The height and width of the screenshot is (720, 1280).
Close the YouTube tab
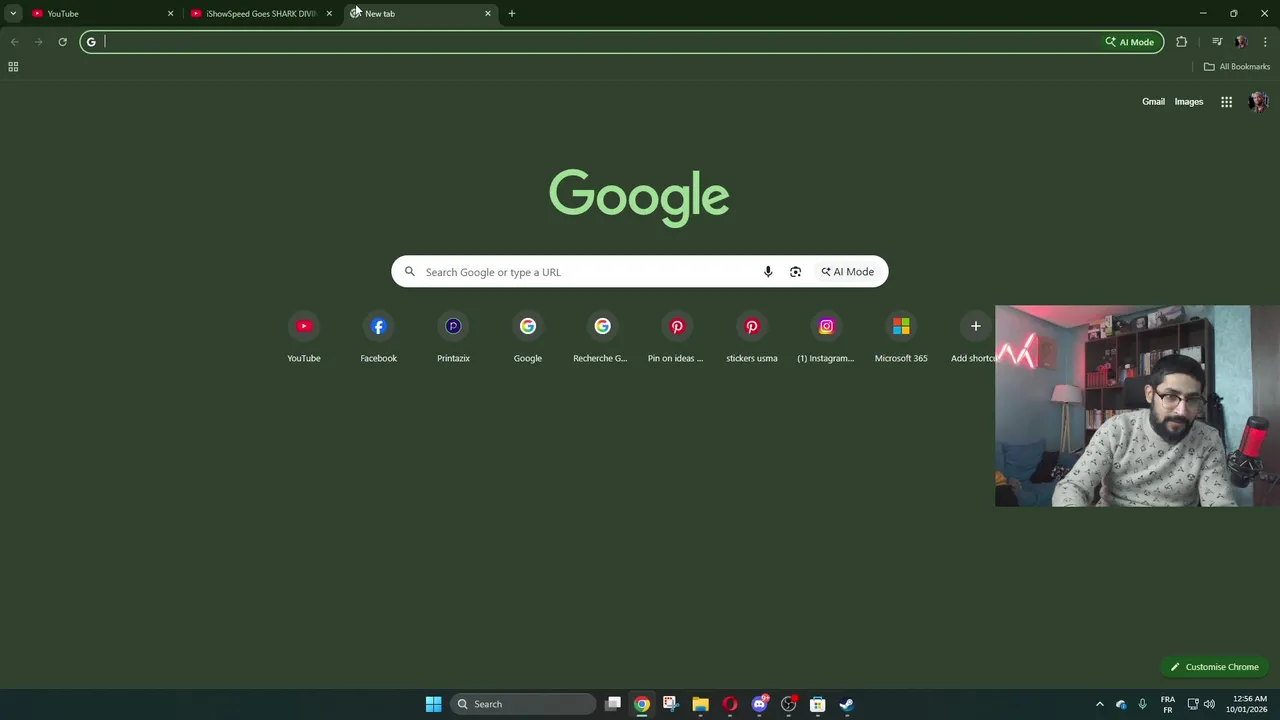coord(170,13)
